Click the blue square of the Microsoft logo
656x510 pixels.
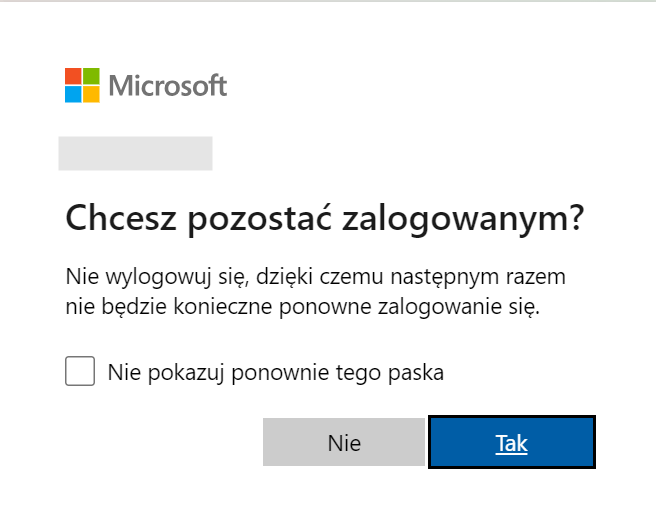point(73,95)
